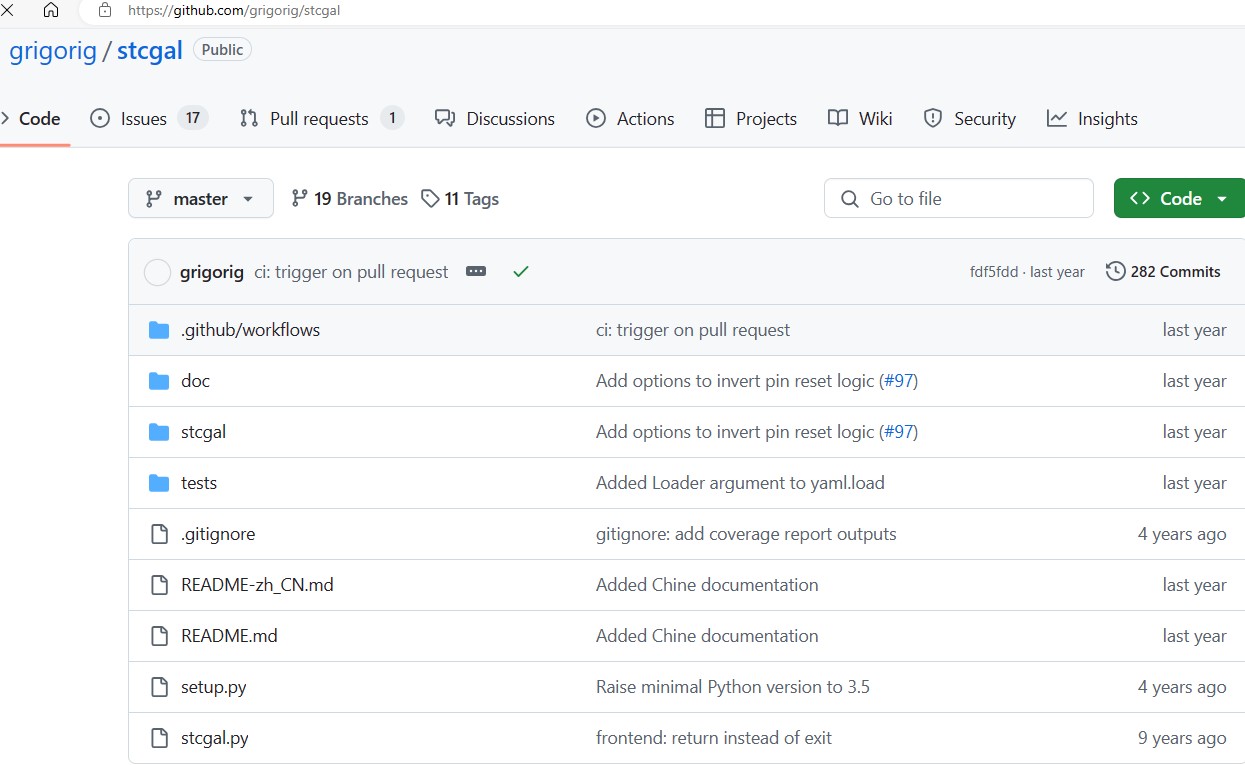The width and height of the screenshot is (1245, 765).
Task: Click the Issues circle-dot icon
Action: point(100,118)
